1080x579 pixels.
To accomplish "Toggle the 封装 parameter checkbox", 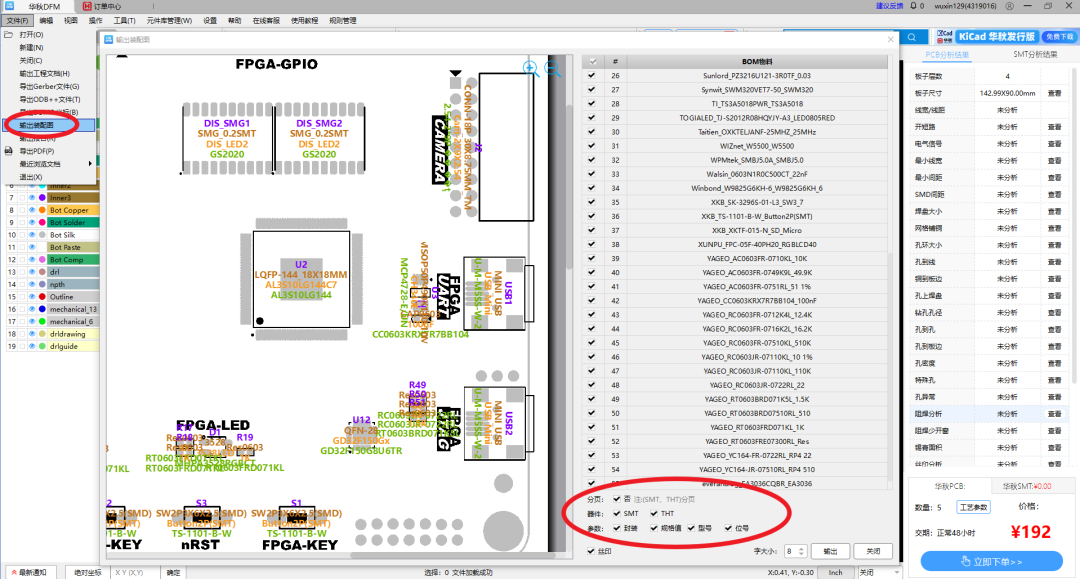I will point(616,528).
